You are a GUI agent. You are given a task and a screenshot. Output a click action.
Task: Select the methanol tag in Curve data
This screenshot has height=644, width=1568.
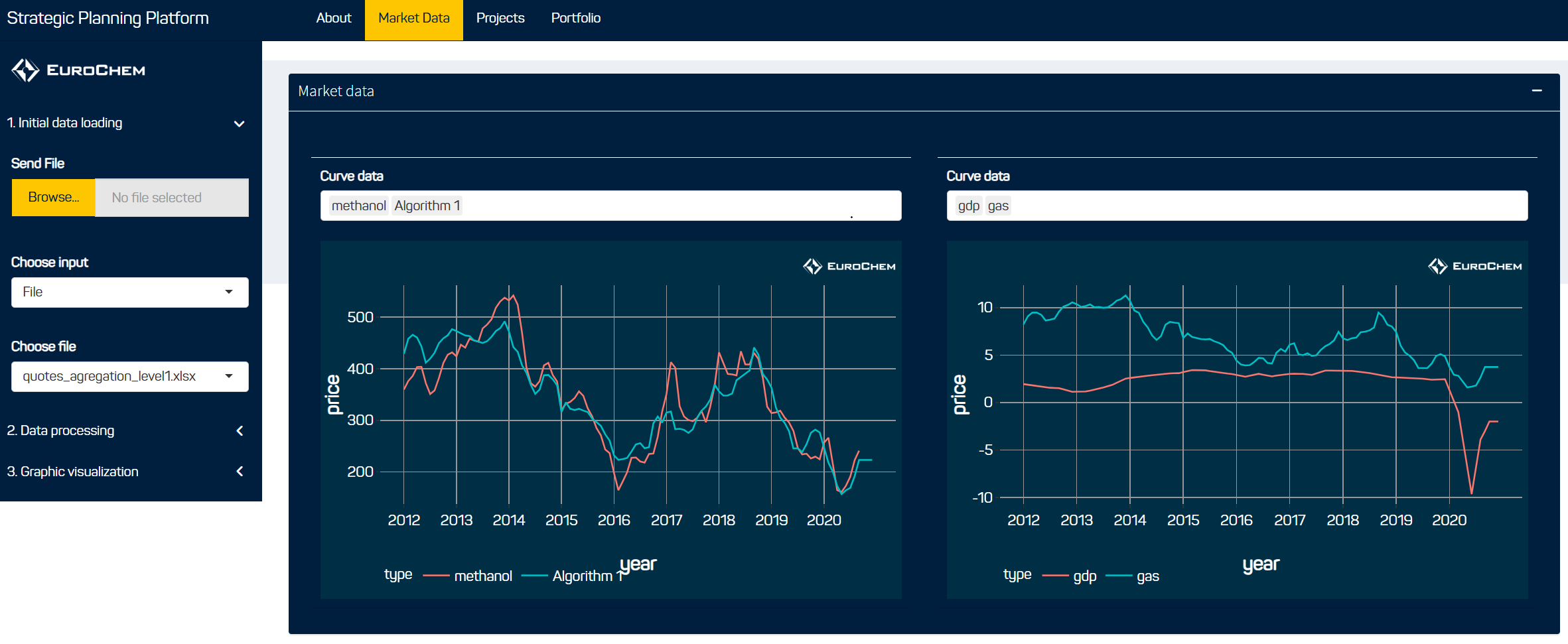(358, 206)
